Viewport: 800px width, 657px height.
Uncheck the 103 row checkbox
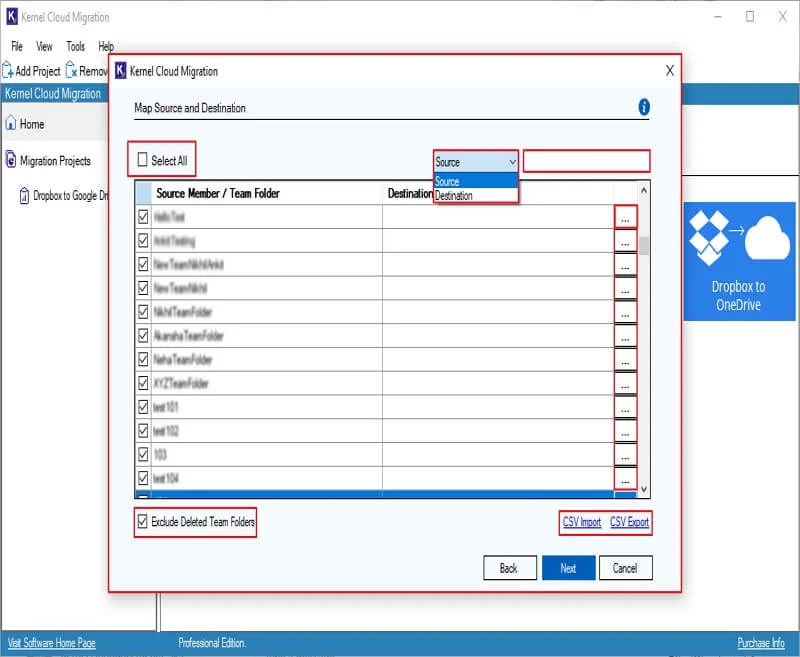click(x=143, y=454)
